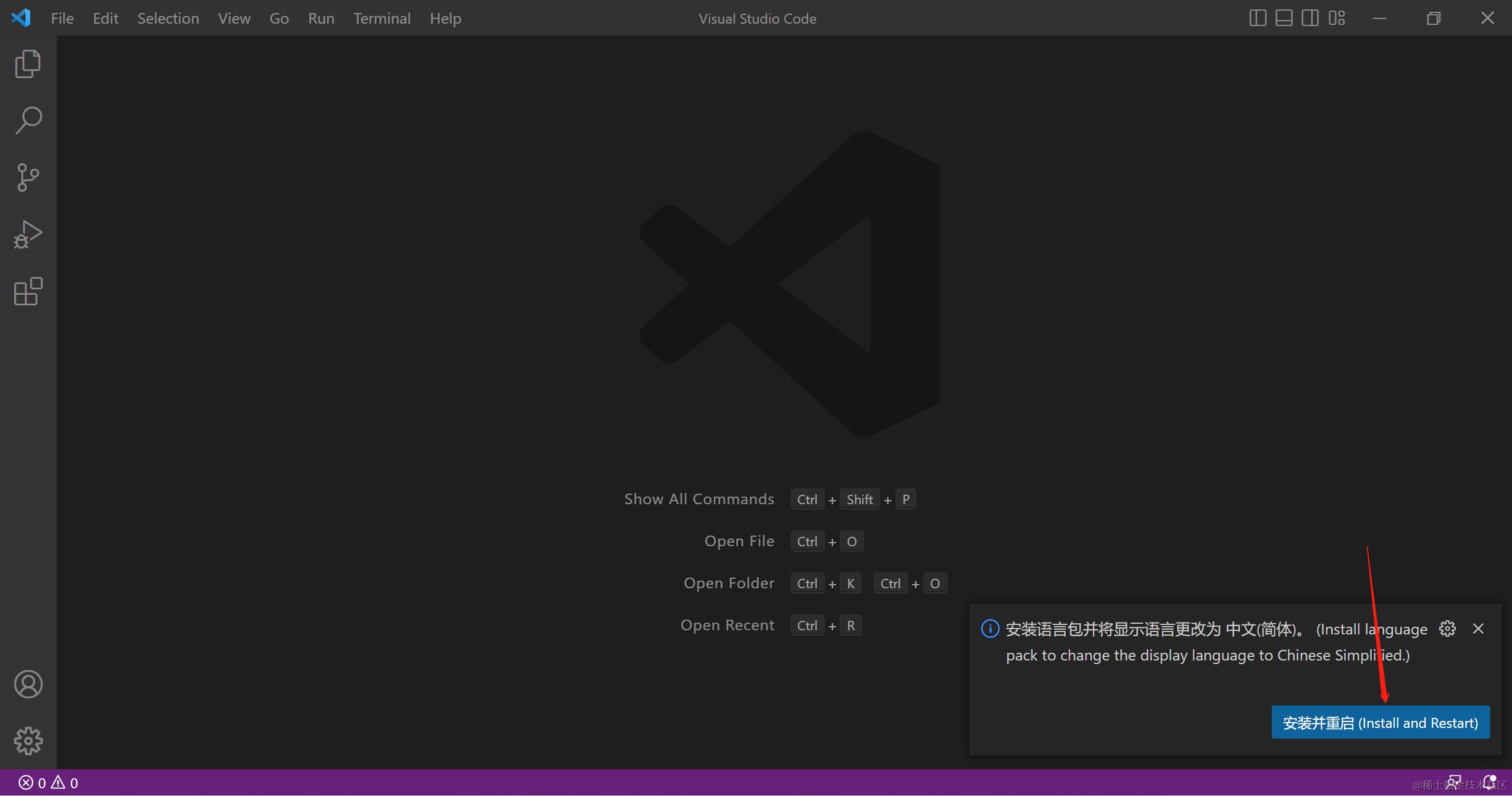Click the VS Code logo in the title bar
This screenshot has height=796, width=1512.
21,18
